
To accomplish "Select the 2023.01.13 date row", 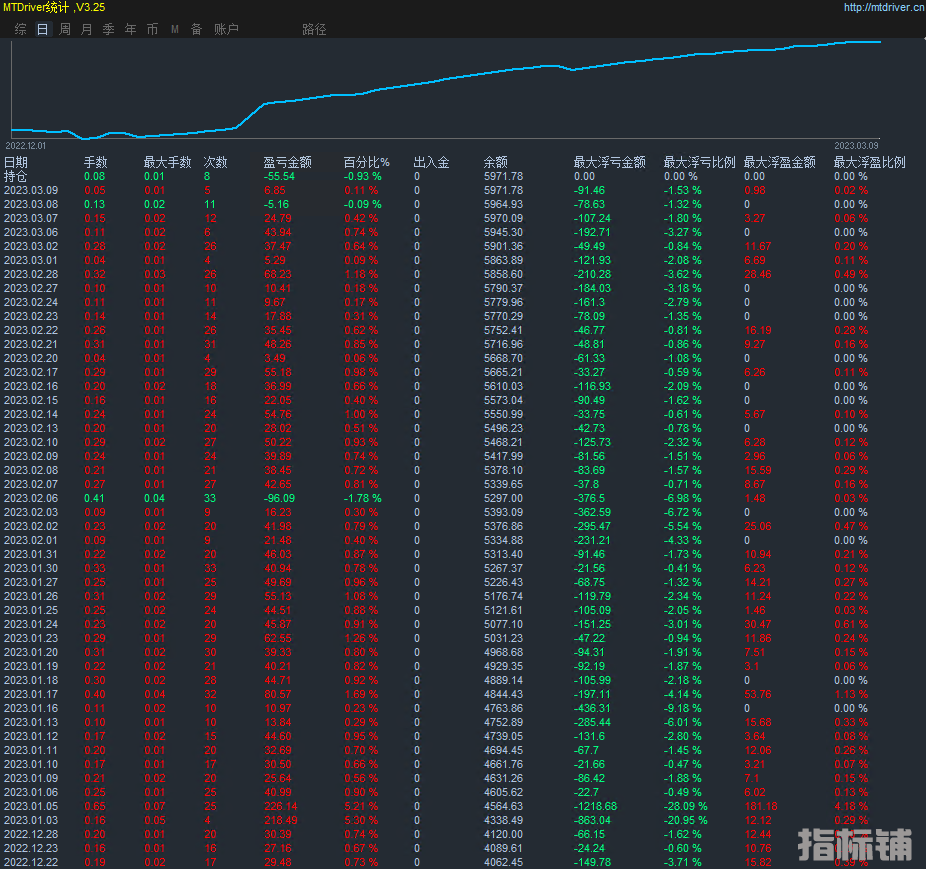I will pos(31,722).
